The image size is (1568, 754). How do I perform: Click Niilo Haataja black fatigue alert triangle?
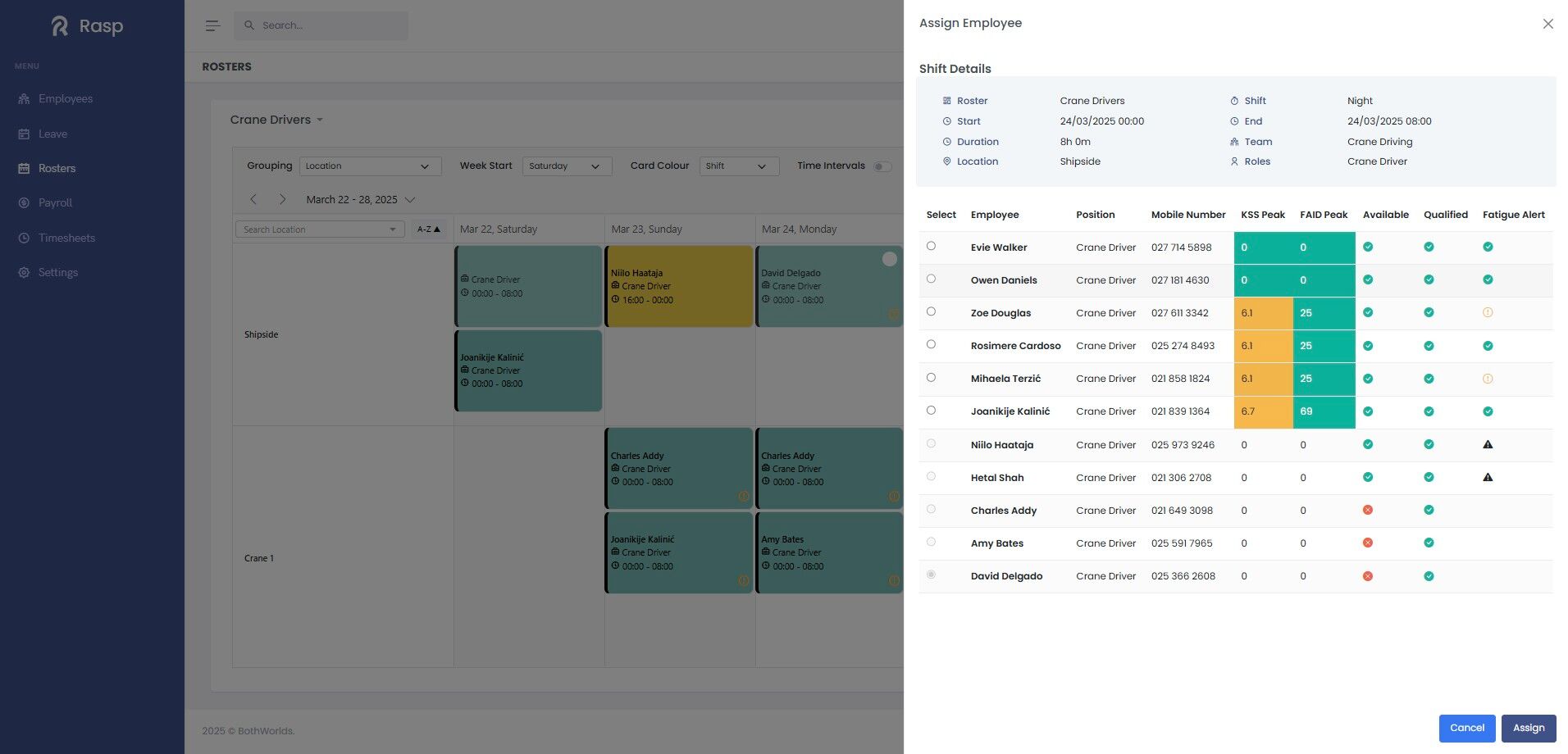[x=1488, y=445]
